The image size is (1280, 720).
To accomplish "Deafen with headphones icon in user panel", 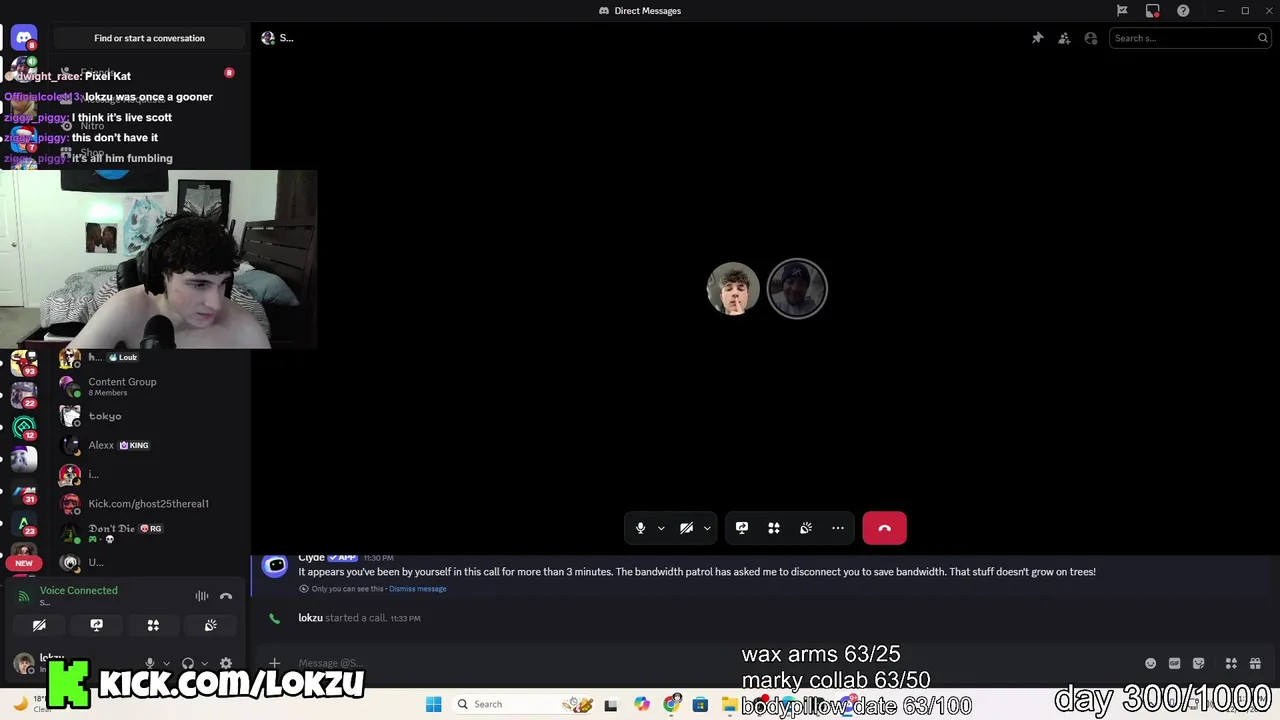I will [x=187, y=663].
